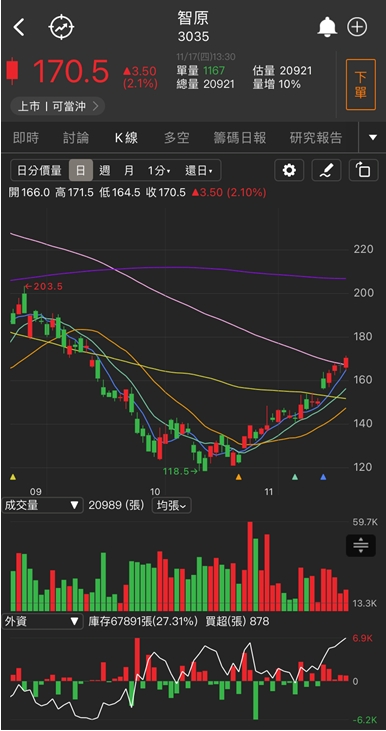Open the 成交量 indicator dropdown
This screenshot has width=386, height=731.
[42, 505]
